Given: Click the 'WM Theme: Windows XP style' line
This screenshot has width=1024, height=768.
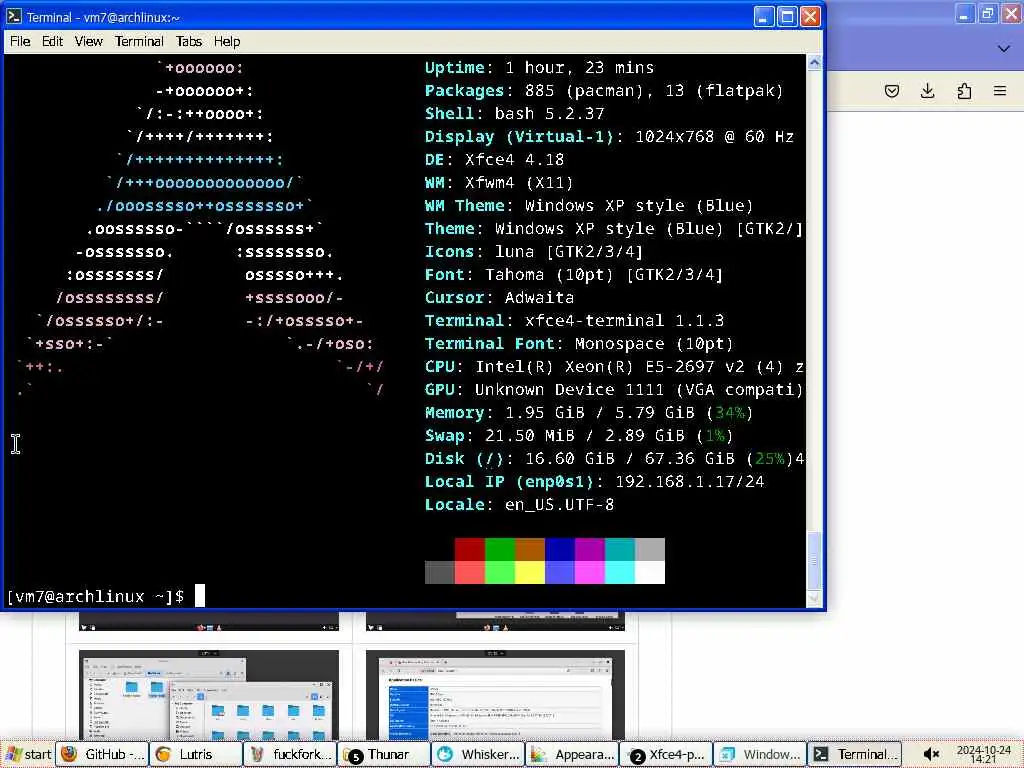Looking at the screenshot, I should pyautogui.click(x=588, y=205).
